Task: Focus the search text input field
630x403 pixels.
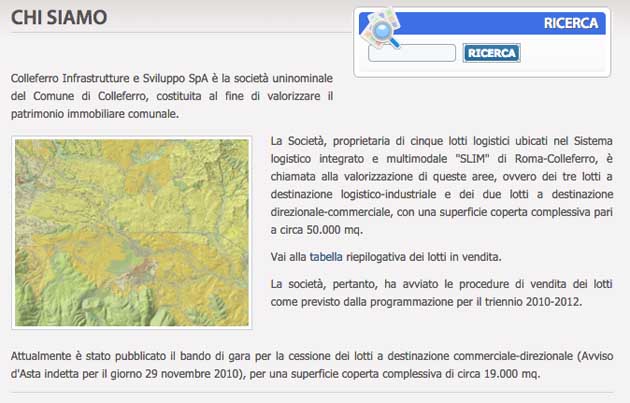Action: [412, 53]
